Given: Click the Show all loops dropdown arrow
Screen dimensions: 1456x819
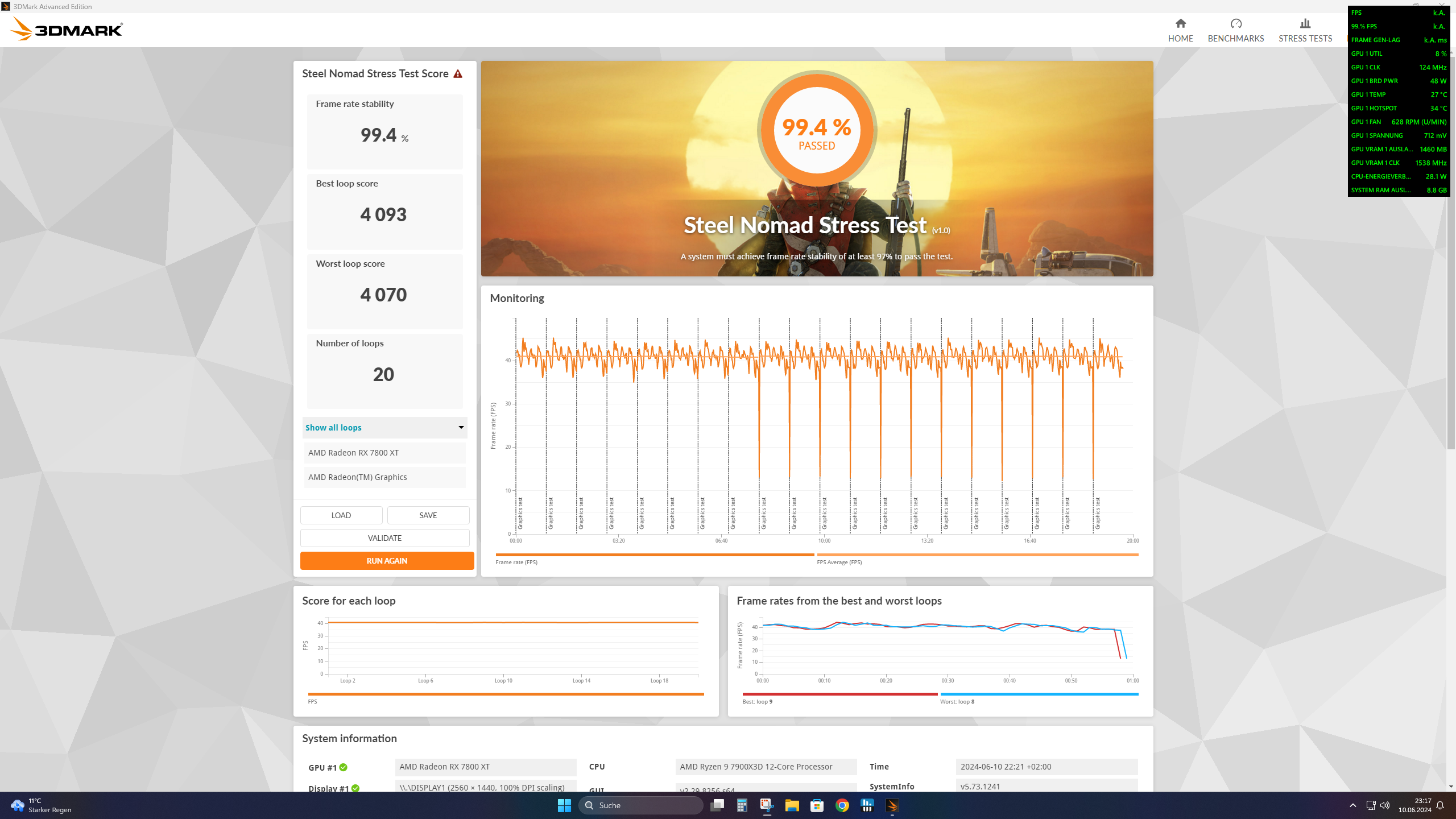Looking at the screenshot, I should point(461,428).
